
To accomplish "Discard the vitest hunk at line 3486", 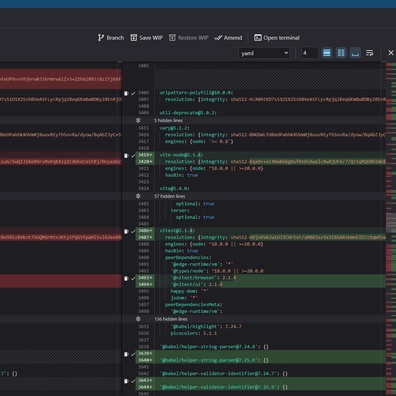I will tap(126, 231).
